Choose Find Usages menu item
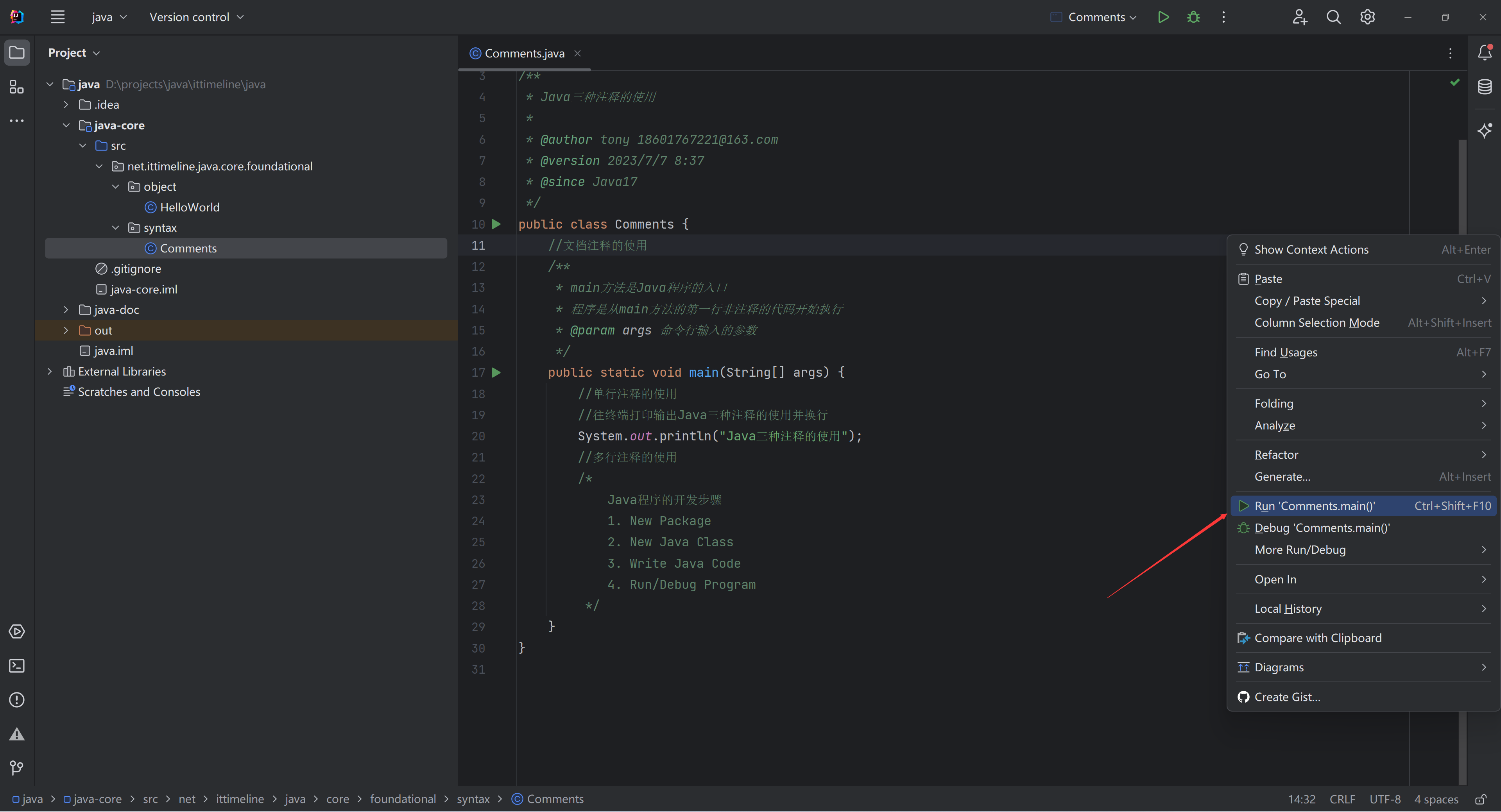Viewport: 1501px width, 812px height. tap(1363, 352)
